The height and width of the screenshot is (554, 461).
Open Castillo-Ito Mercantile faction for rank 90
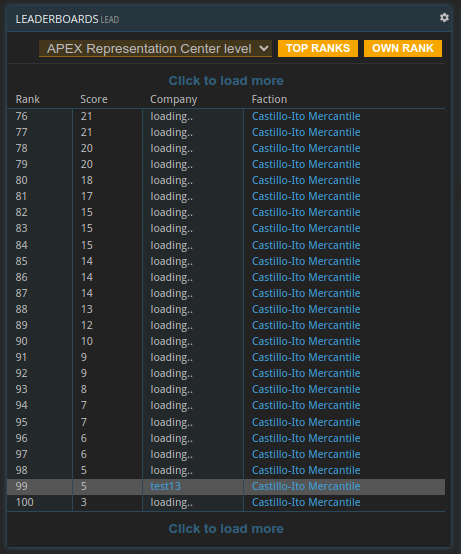(306, 341)
